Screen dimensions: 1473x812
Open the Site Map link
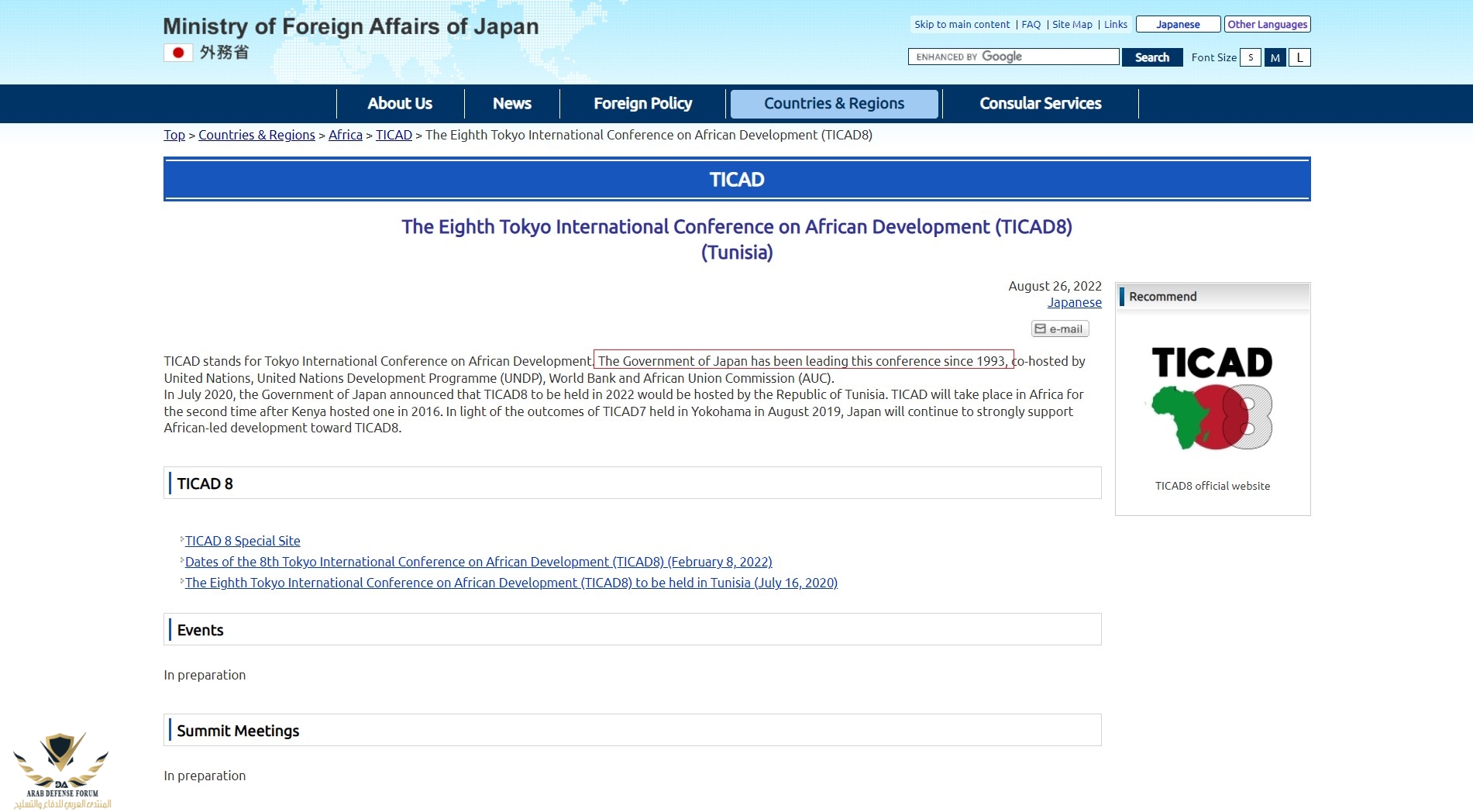point(1072,24)
